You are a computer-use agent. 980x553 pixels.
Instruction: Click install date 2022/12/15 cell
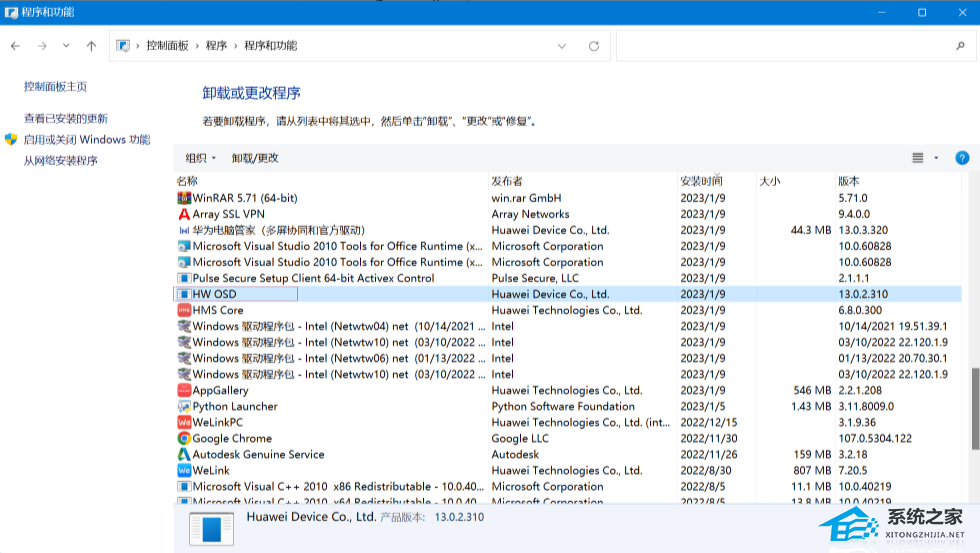point(709,422)
